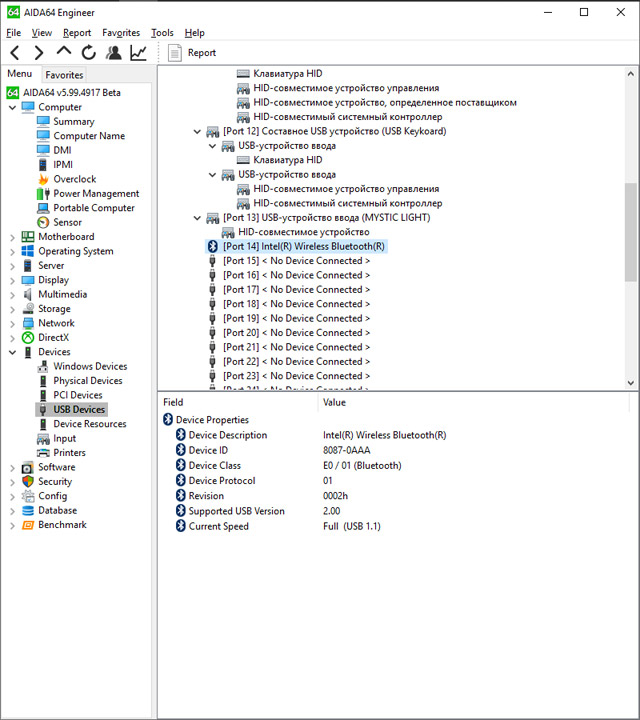Screen dimensions: 640x720
Task: Switch to the Favorites tab
Action: 64,75
